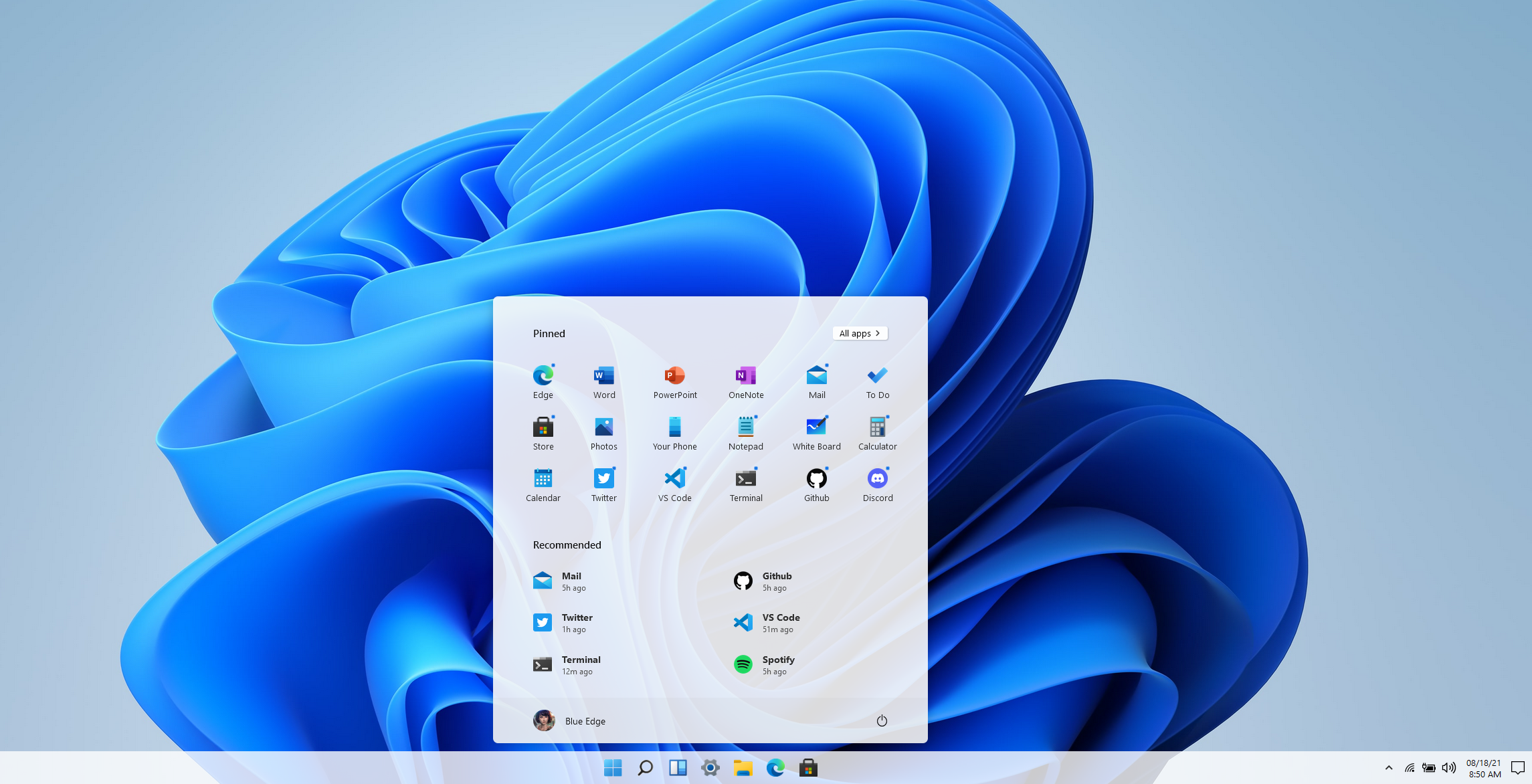Open Settings from the taskbar
The height and width of the screenshot is (784, 1532).
[710, 767]
